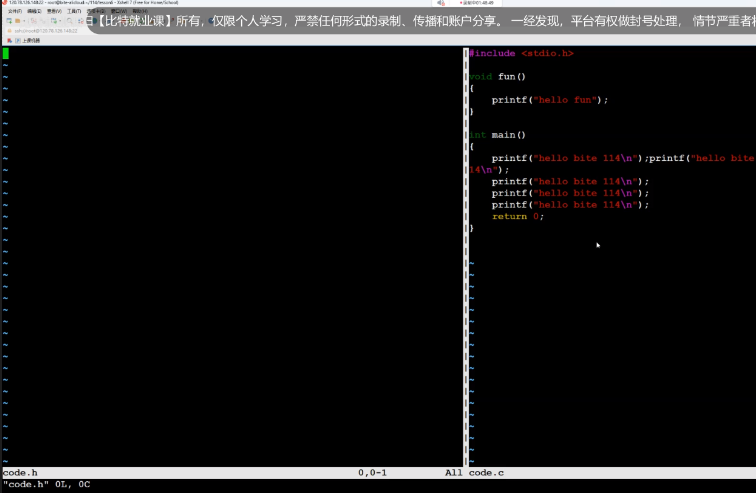Click the #include <stdio.h> line
The image size is (756, 493).
pyautogui.click(x=521, y=53)
